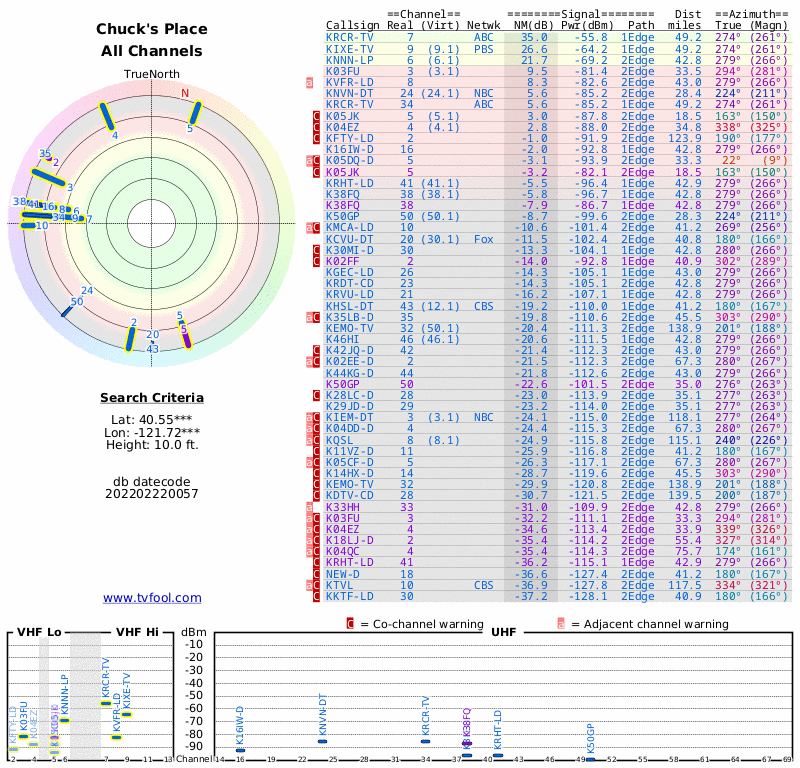This screenshot has height=768, width=800.
Task: Select the channel 4 marker on radar plot
Action: [107, 118]
